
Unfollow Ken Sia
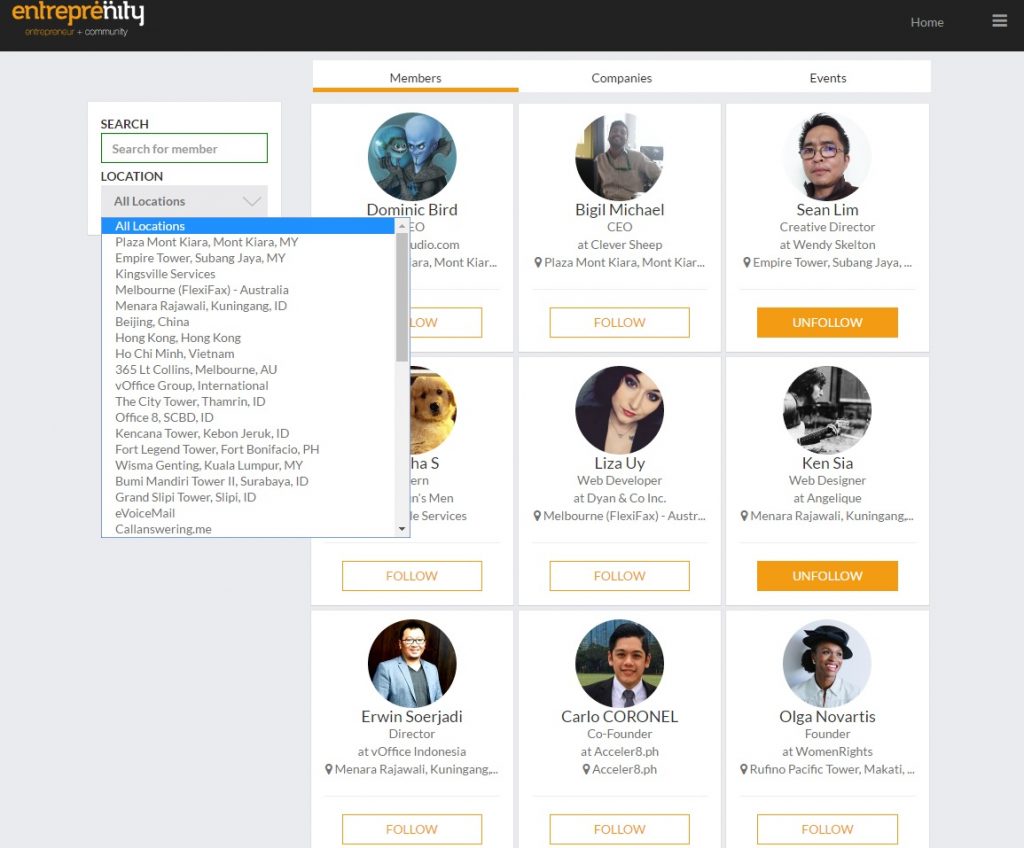827,576
